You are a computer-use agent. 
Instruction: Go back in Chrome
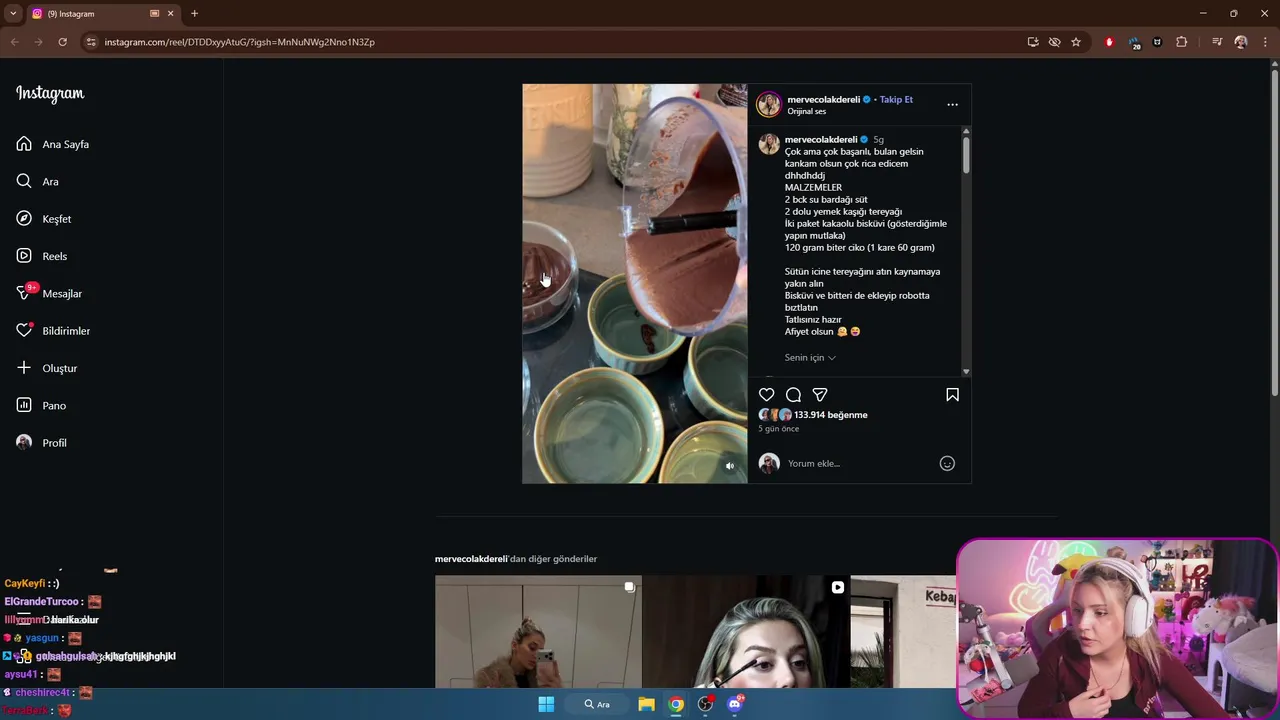pyautogui.click(x=14, y=42)
